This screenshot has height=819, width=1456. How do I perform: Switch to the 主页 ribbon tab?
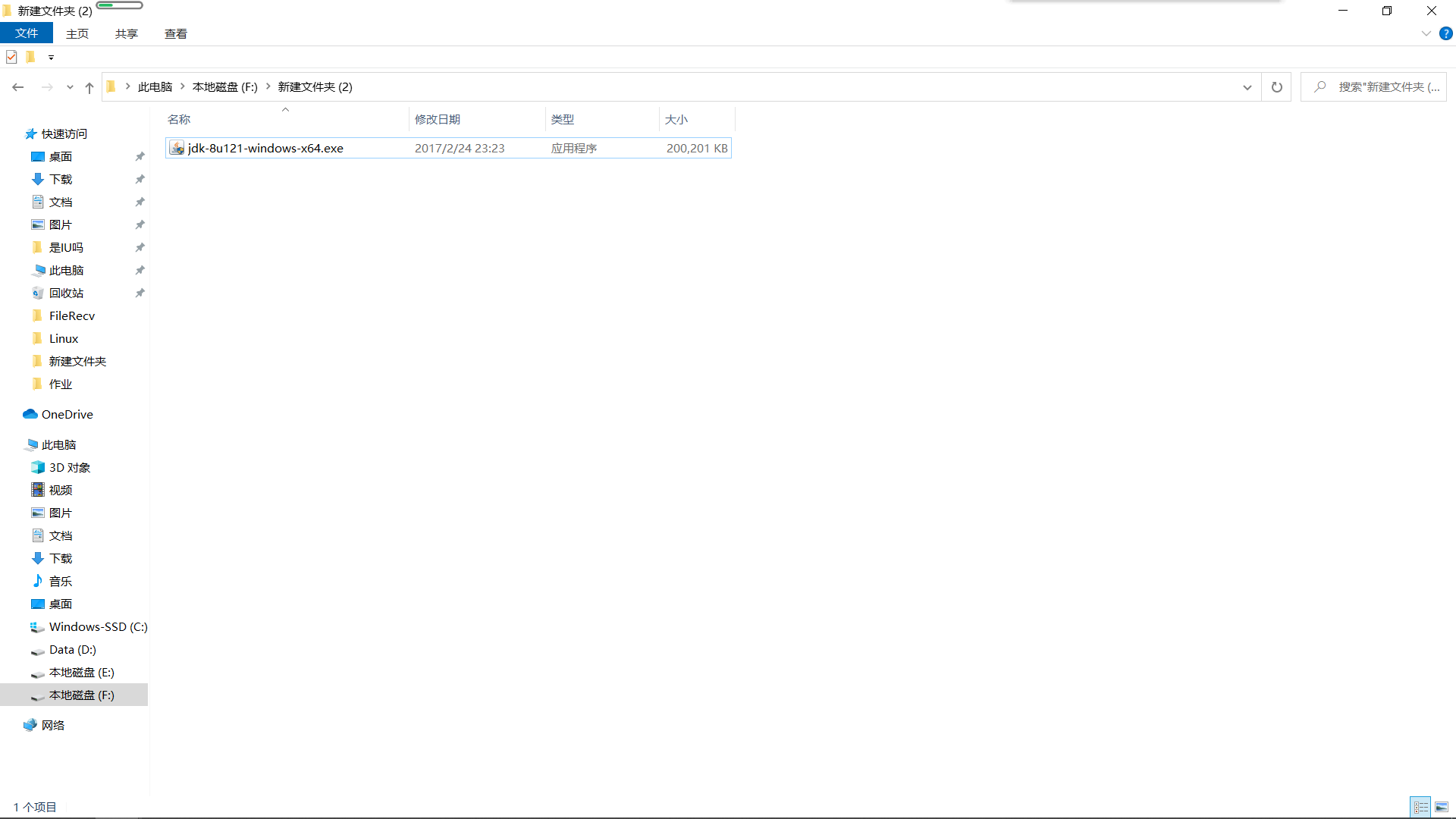pos(77,33)
